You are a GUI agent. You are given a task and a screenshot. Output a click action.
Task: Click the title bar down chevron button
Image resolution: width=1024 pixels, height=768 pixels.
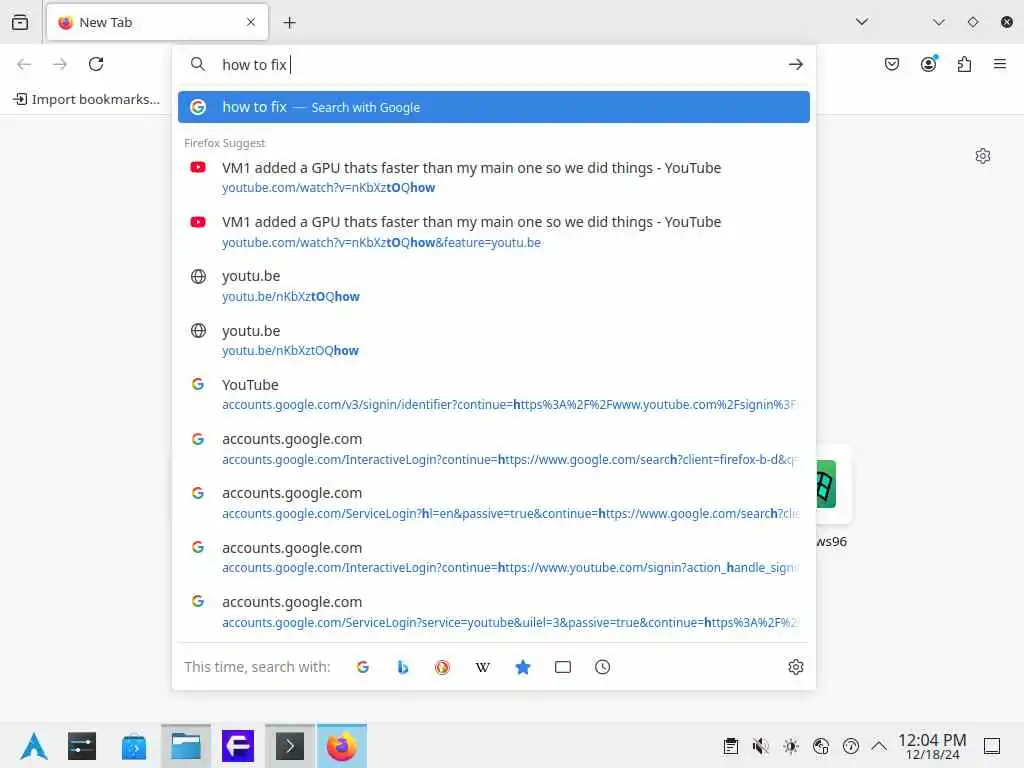(x=939, y=22)
